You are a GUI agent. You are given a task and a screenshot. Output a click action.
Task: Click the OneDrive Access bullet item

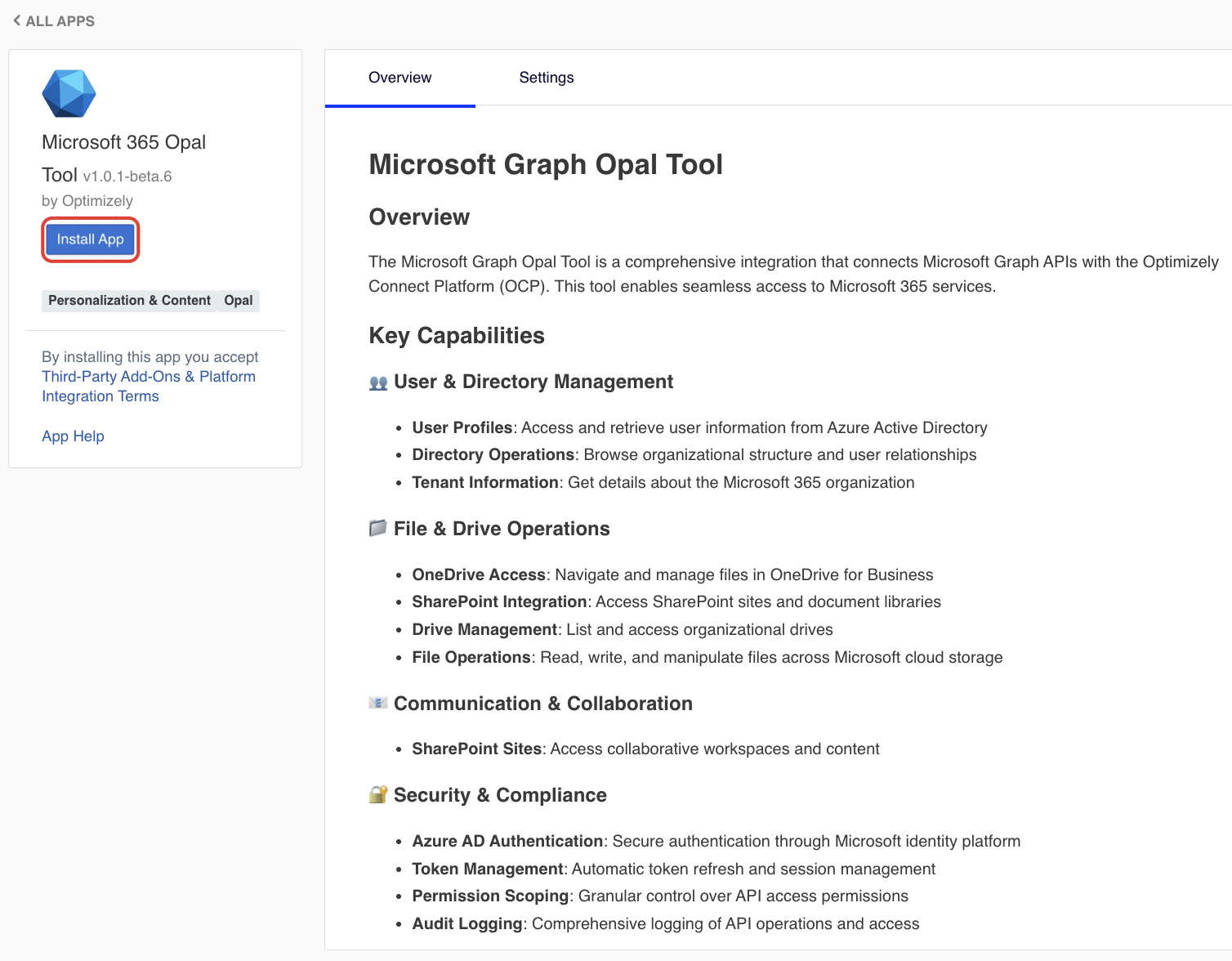(672, 574)
